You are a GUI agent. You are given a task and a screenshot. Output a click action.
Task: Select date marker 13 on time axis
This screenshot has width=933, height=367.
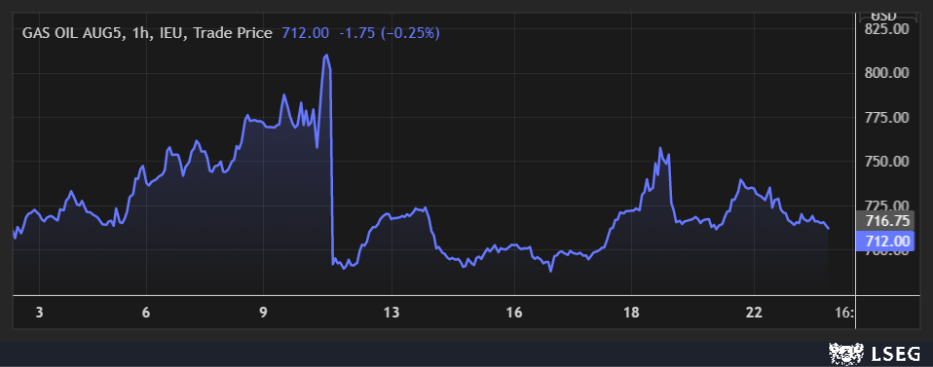pyautogui.click(x=392, y=313)
